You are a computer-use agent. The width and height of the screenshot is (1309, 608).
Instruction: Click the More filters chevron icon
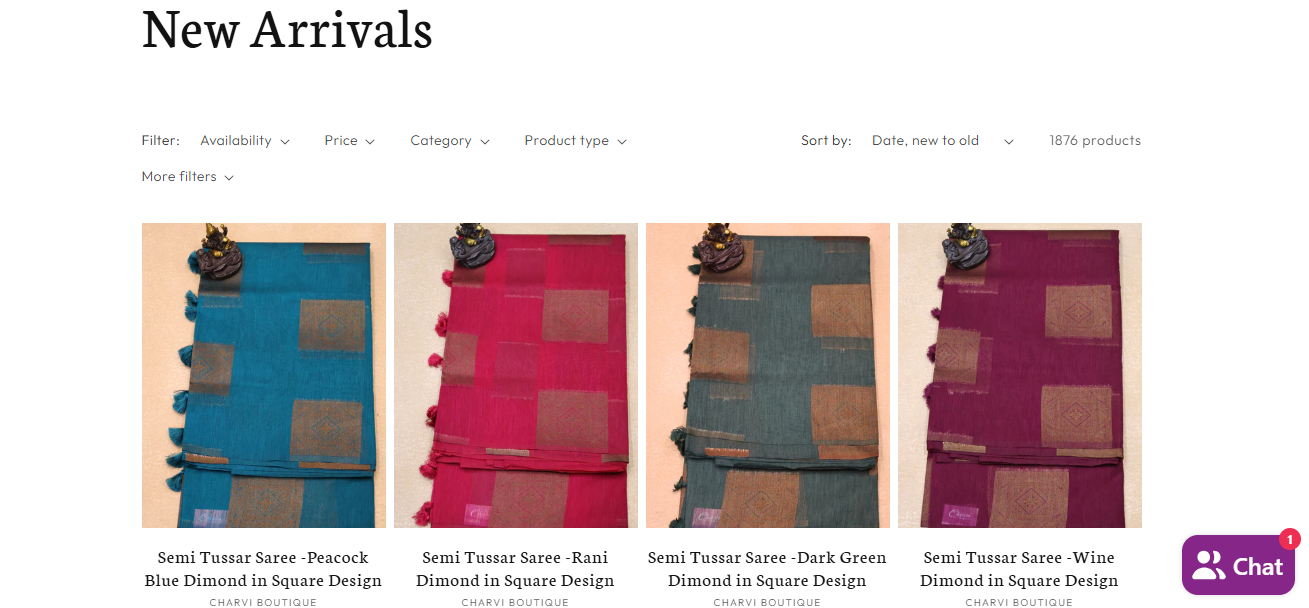[x=229, y=178]
